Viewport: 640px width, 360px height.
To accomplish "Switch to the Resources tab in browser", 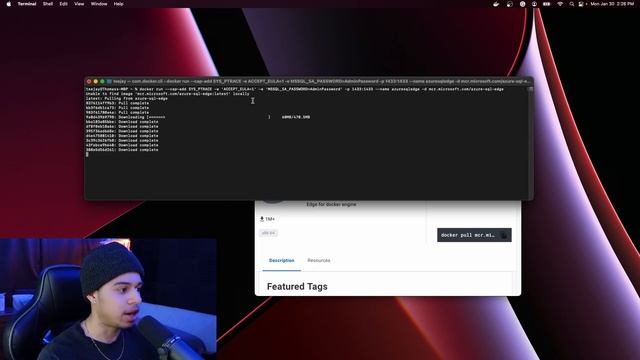I will click(319, 260).
